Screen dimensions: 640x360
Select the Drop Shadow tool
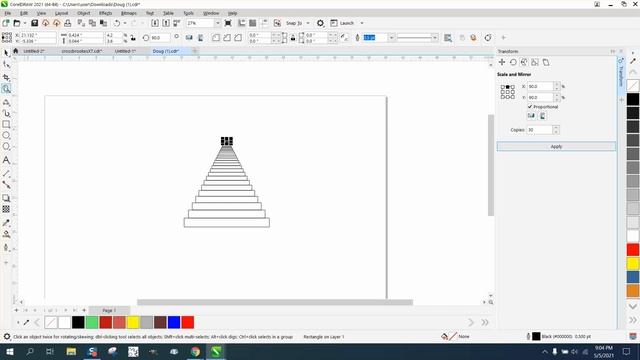(6, 198)
